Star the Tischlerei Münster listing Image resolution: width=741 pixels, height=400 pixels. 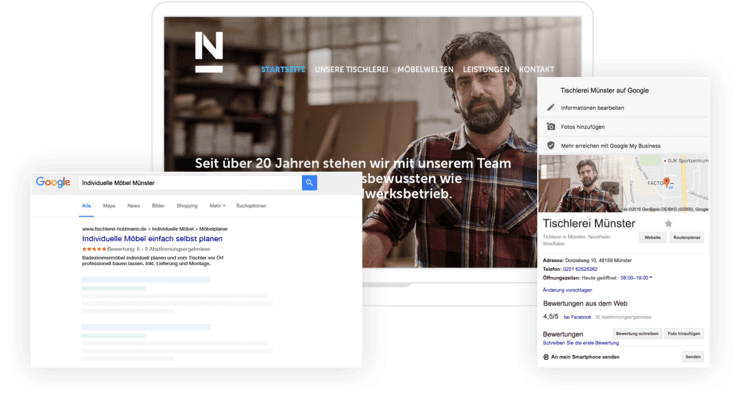669,223
